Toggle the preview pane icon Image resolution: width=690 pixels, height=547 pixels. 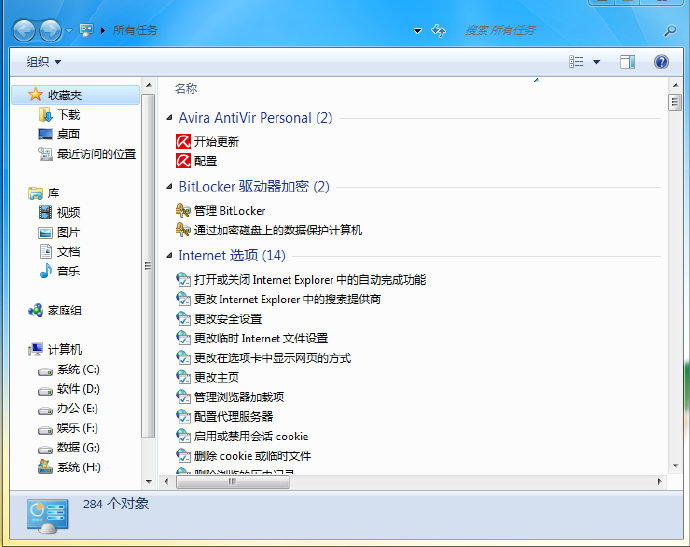[x=628, y=62]
